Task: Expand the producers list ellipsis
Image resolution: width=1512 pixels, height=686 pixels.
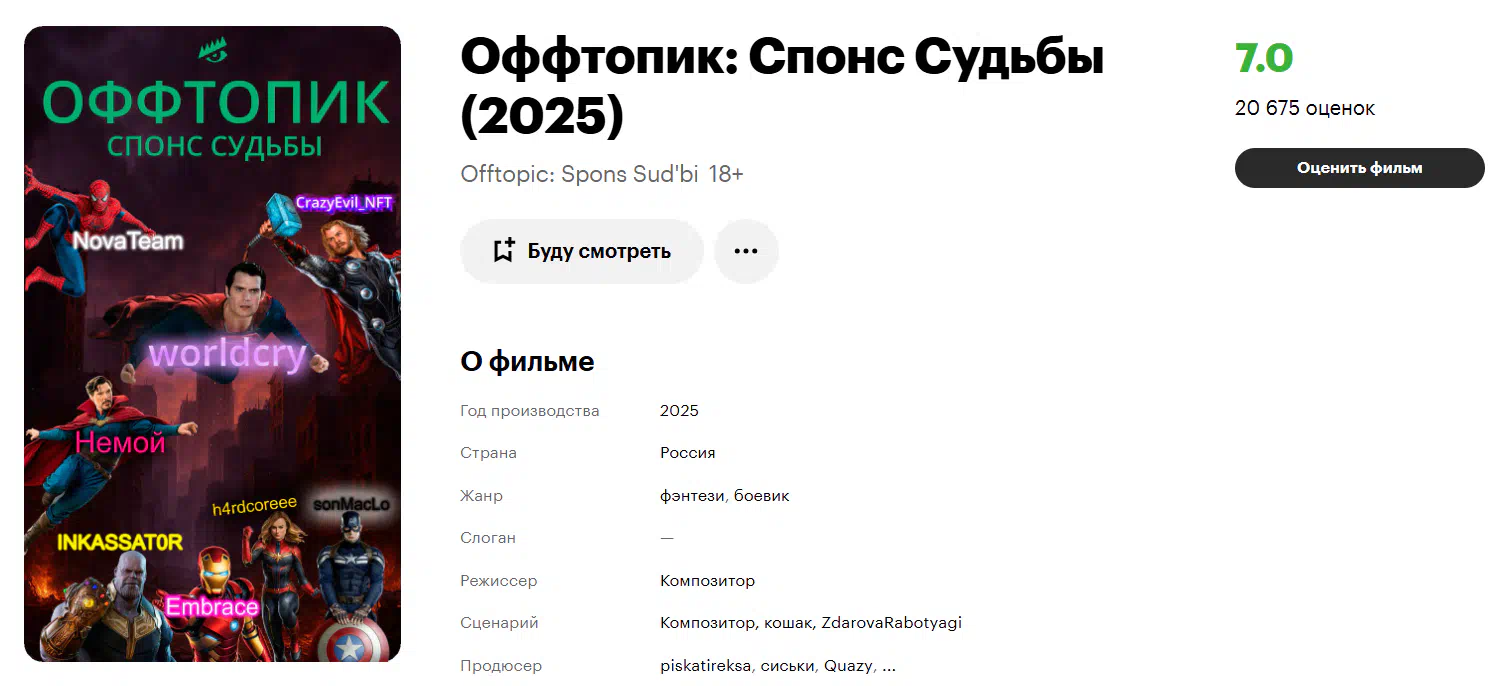Action: [889, 666]
